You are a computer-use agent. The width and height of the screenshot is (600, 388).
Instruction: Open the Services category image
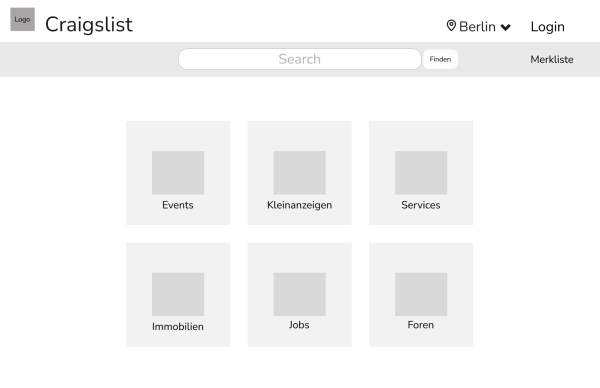click(421, 173)
